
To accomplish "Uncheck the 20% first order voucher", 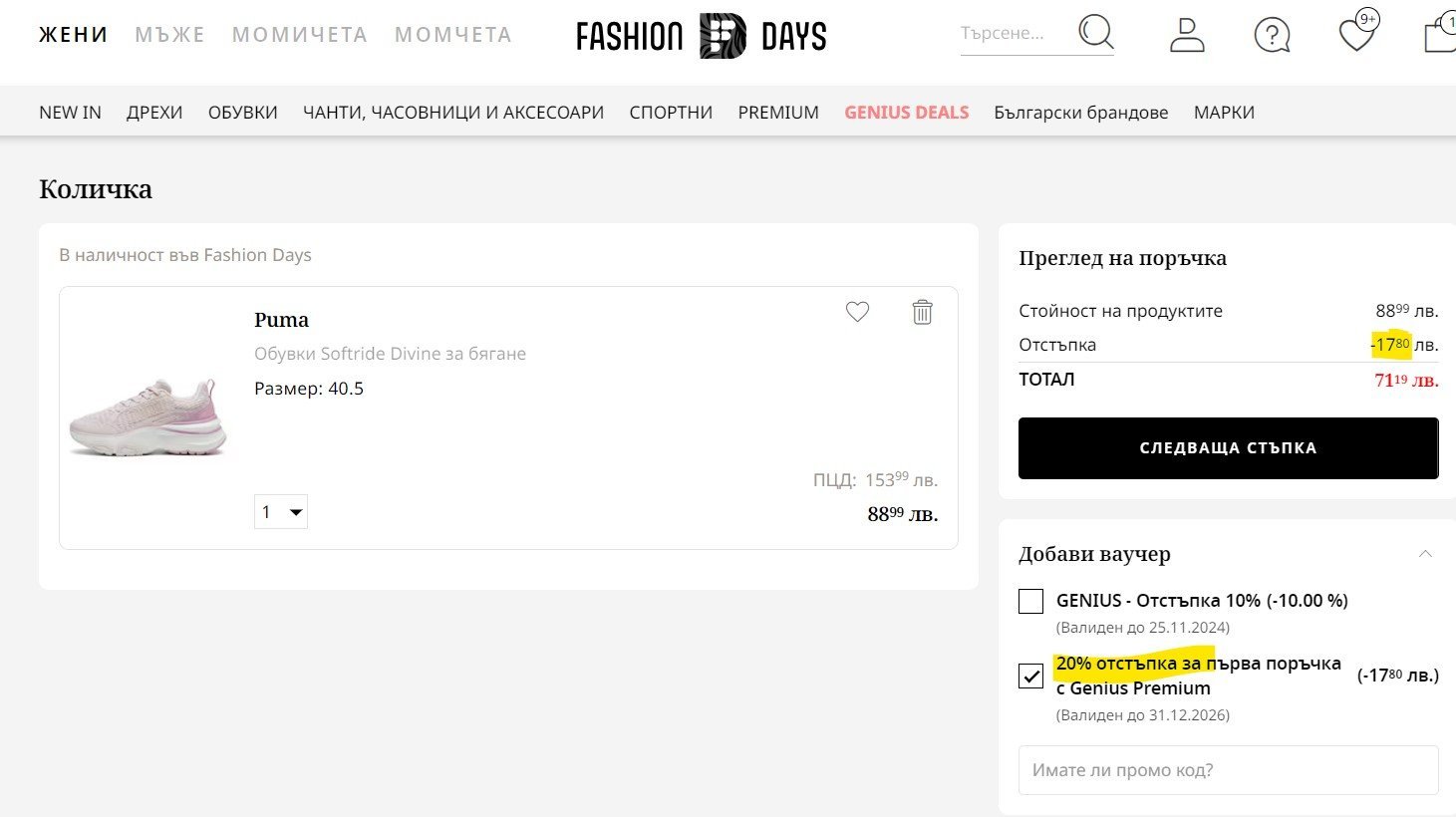I will (1031, 676).
